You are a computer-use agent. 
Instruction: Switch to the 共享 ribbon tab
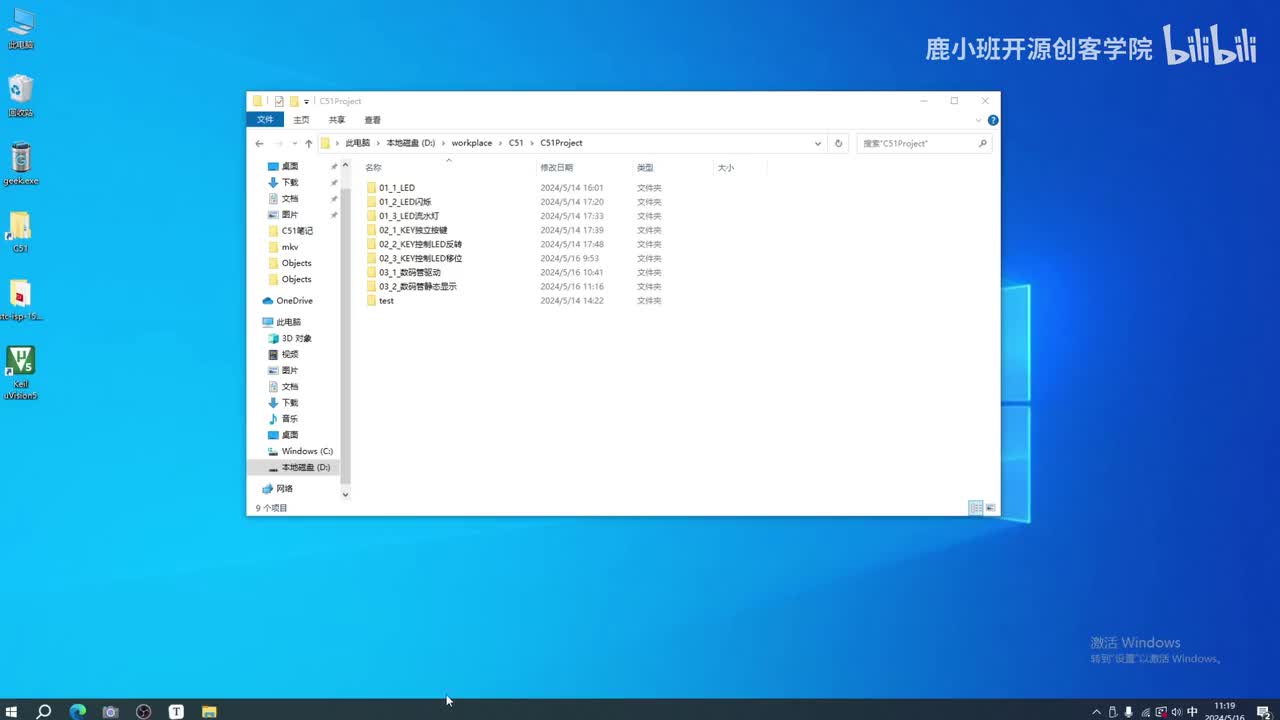[337, 120]
